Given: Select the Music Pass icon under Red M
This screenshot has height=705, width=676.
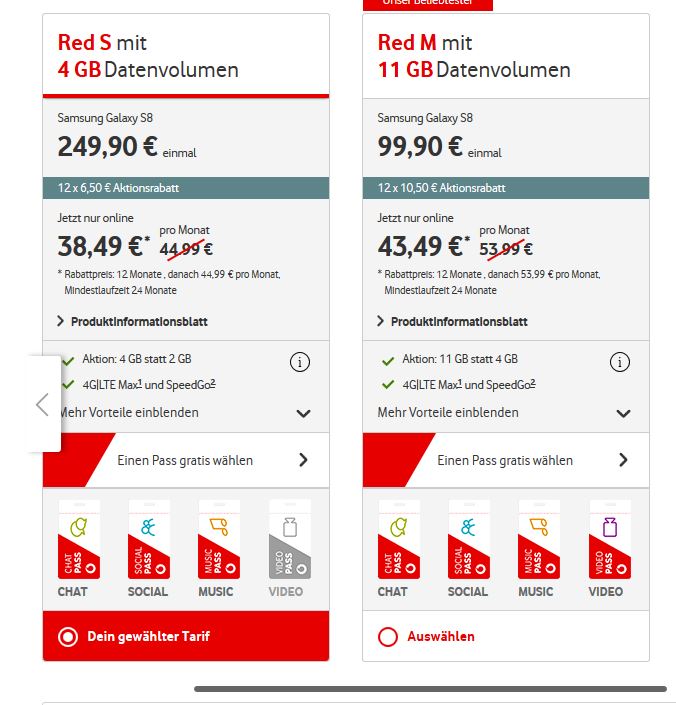Looking at the screenshot, I should point(536,540).
